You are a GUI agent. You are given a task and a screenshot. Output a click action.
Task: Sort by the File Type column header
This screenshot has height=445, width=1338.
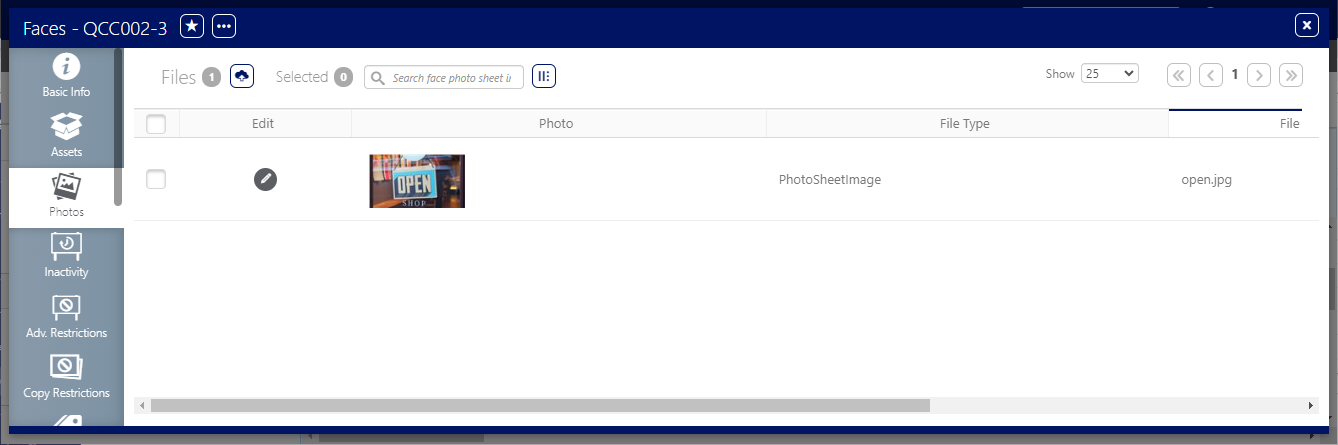pos(965,124)
